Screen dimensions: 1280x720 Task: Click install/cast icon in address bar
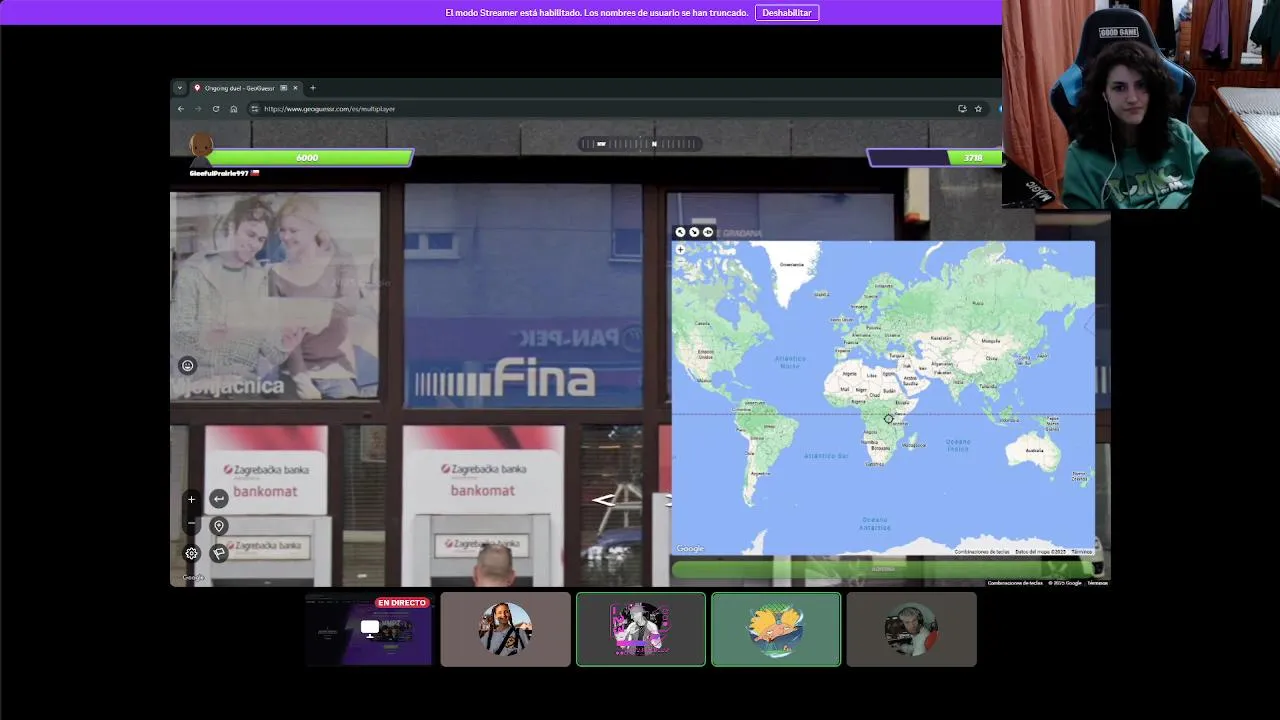tap(962, 108)
